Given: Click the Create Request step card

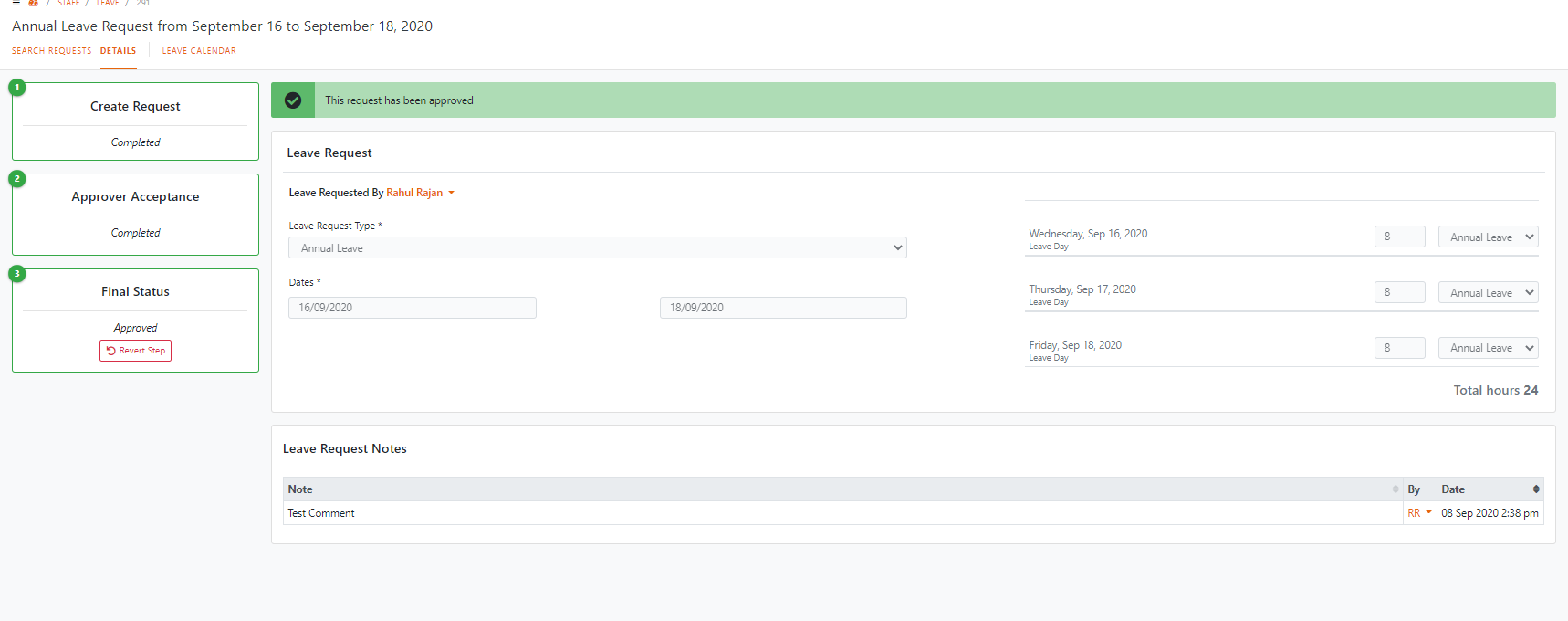Looking at the screenshot, I should coord(135,121).
